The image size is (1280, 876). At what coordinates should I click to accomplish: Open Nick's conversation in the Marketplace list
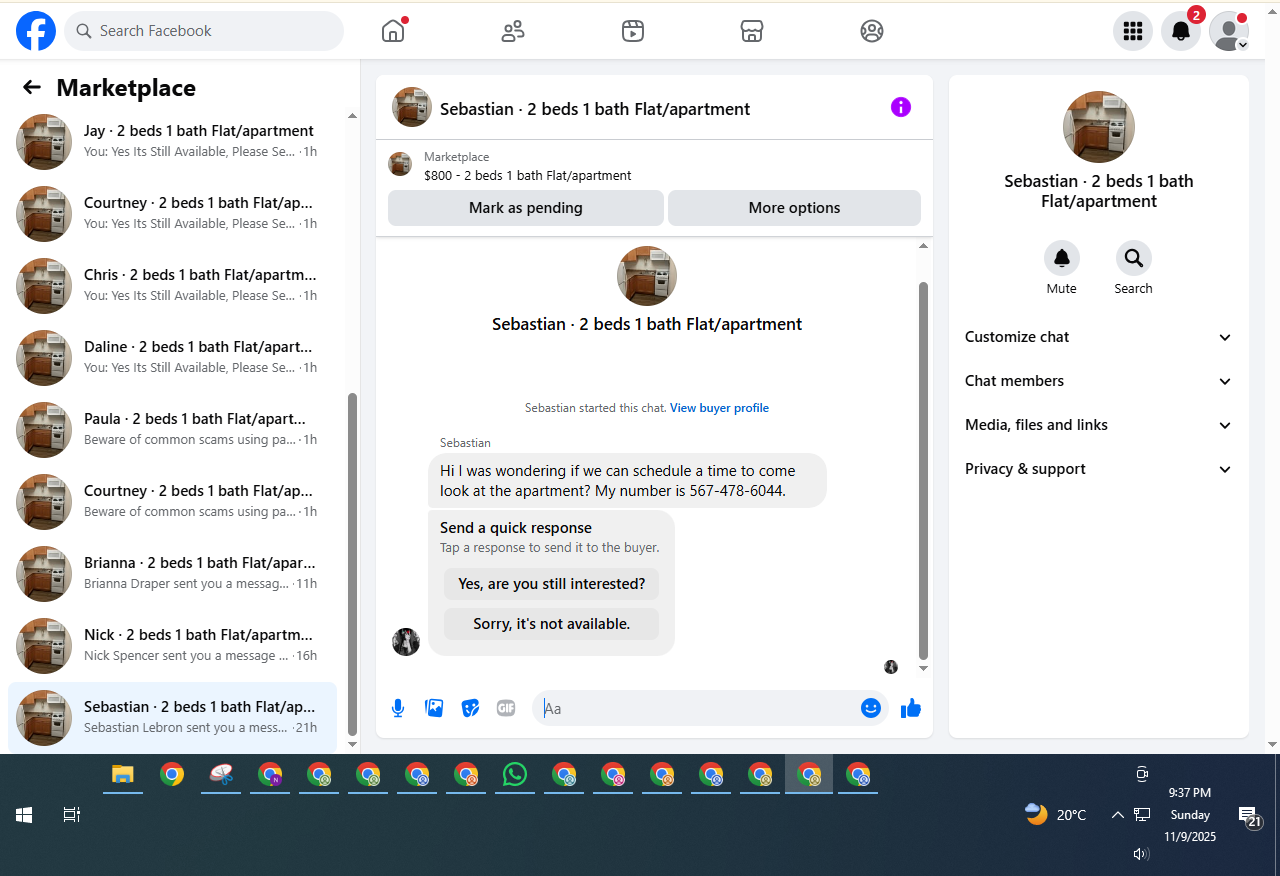172,646
